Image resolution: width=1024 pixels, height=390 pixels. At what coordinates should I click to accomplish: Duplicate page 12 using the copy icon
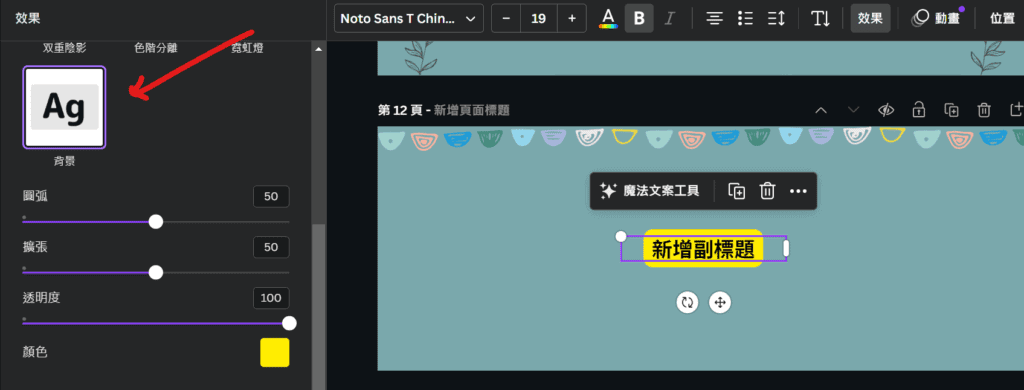coord(952,110)
